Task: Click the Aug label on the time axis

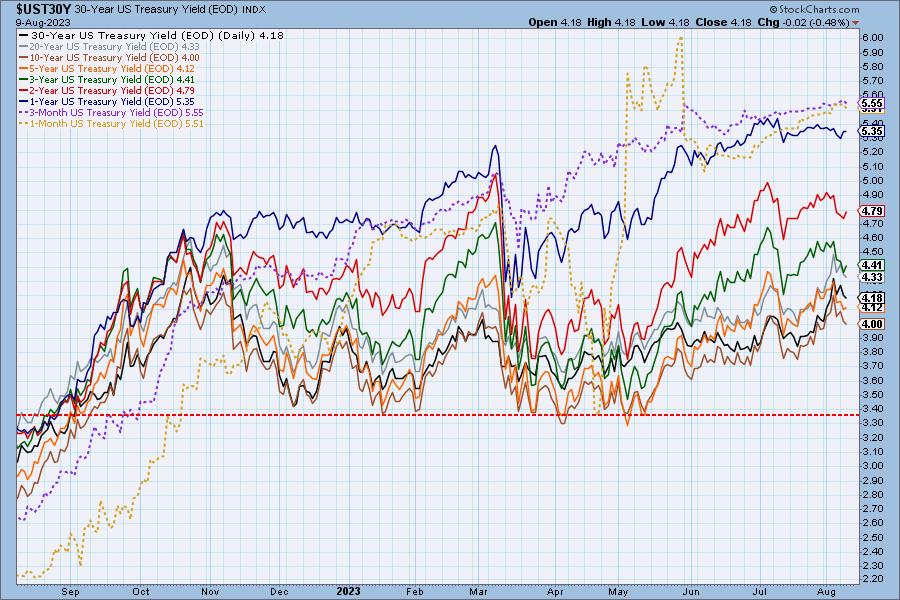Action: pyautogui.click(x=826, y=592)
